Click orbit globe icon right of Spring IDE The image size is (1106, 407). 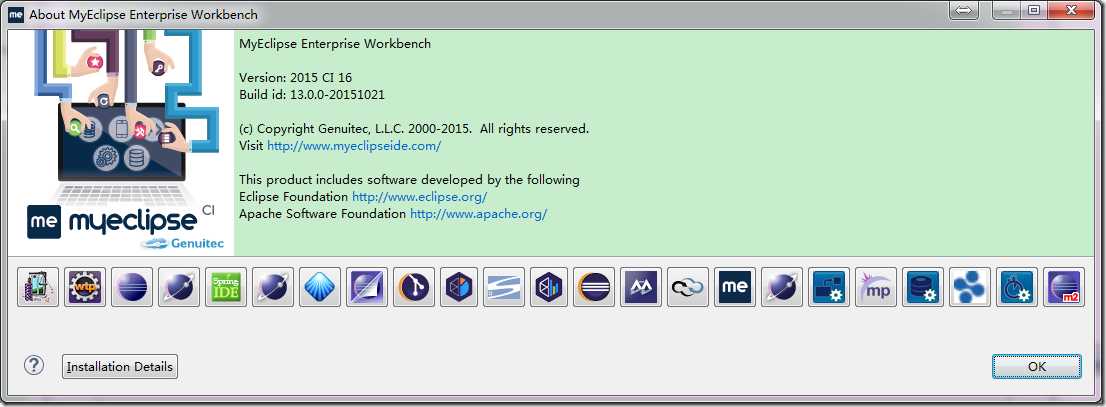[273, 287]
